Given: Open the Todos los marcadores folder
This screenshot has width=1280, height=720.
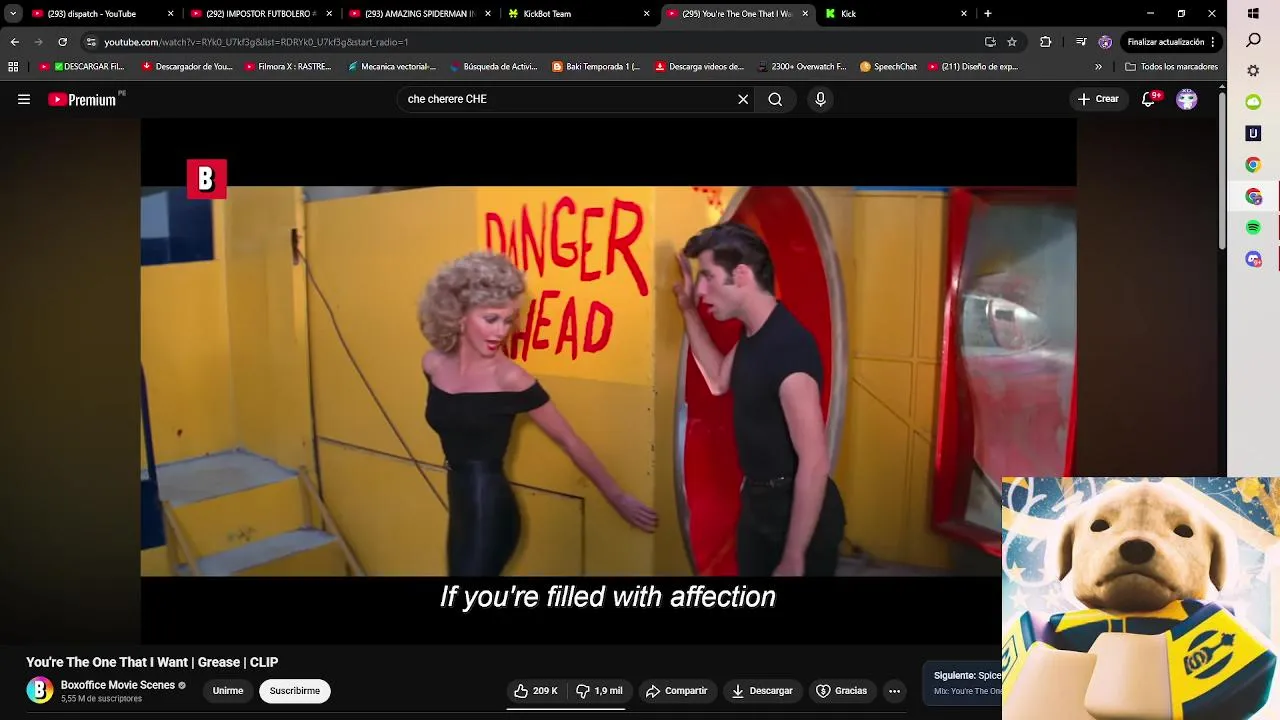Looking at the screenshot, I should (1171, 67).
